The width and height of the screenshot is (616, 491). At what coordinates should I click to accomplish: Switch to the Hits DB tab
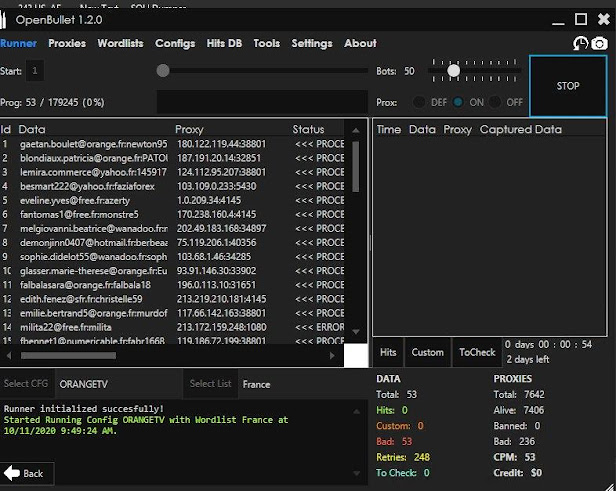[x=224, y=43]
